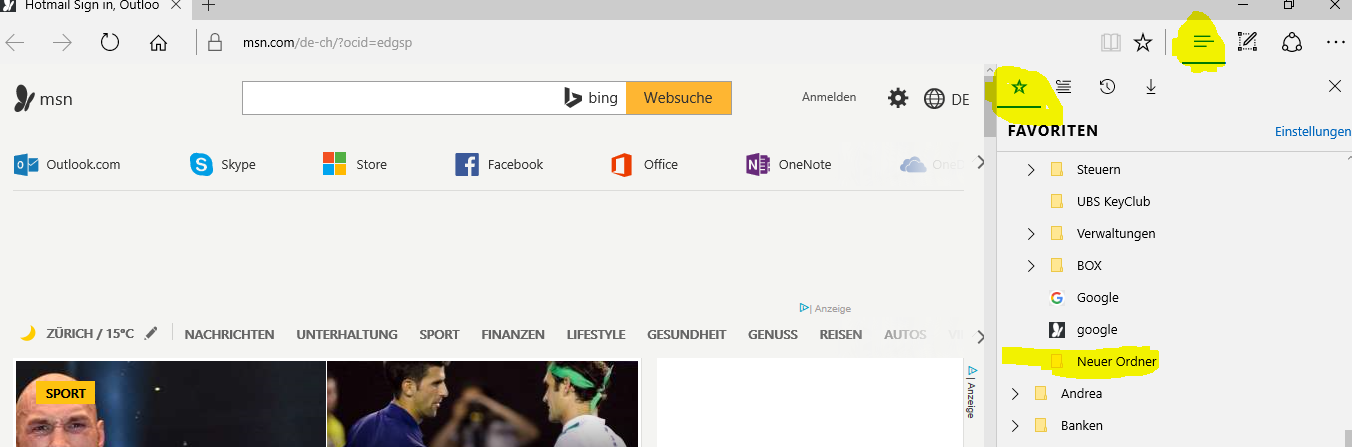Viewport: 1352px width, 447px height.
Task: Expand the Andrea folder
Action: [1015, 394]
